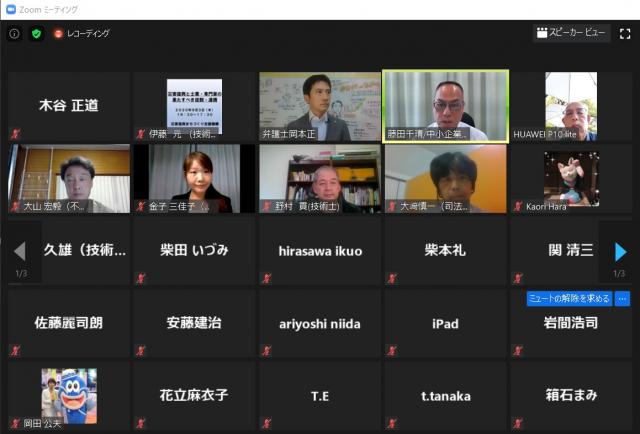
Task: Click muted mic icon on 木谷 正道 tile
Action: point(14,134)
